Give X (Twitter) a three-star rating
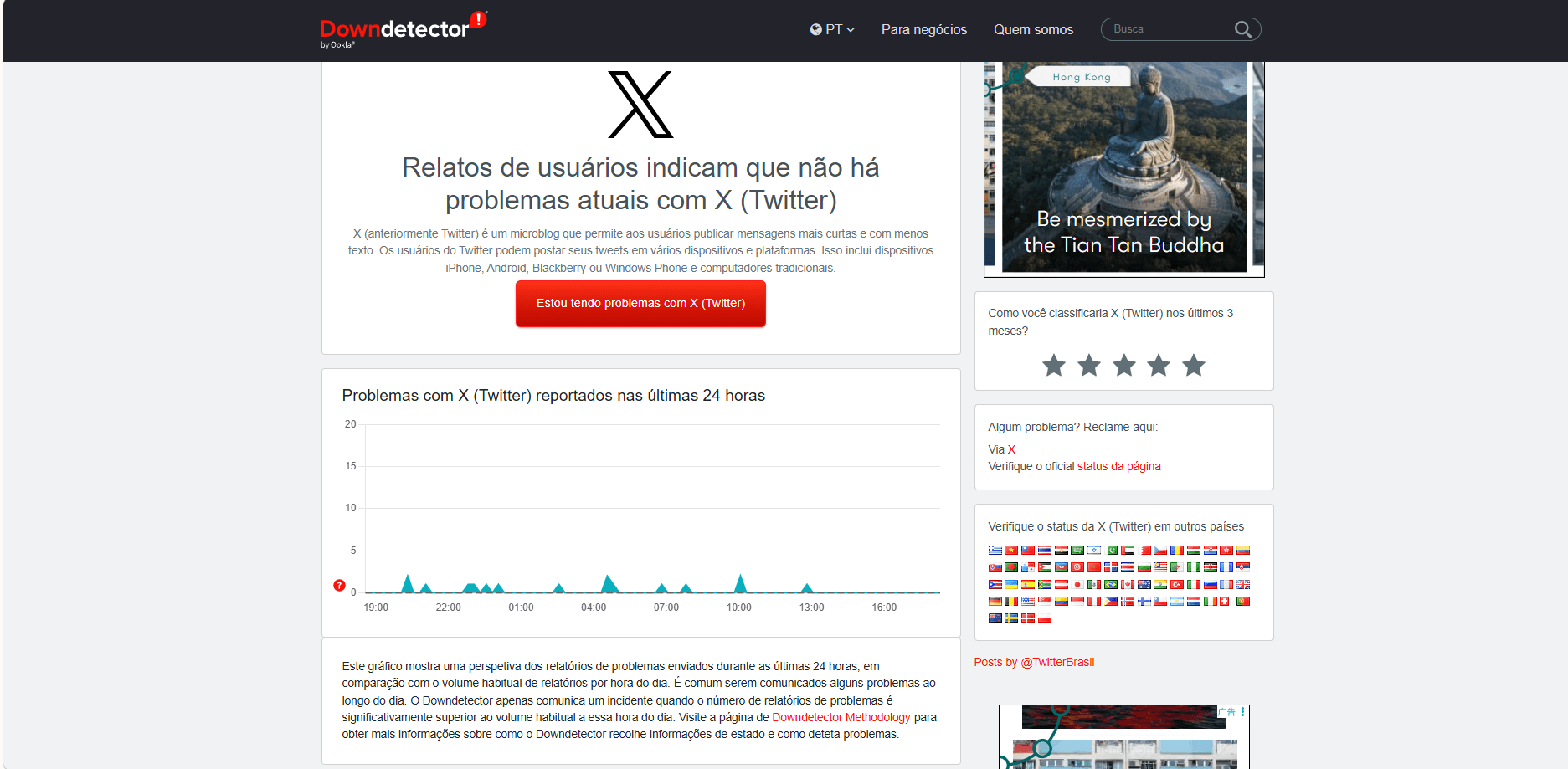 pyautogui.click(x=1124, y=365)
